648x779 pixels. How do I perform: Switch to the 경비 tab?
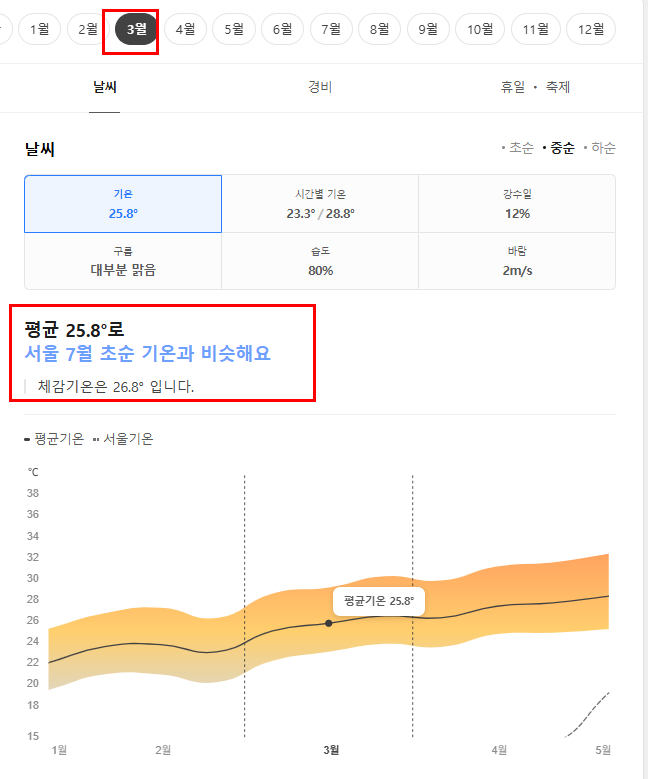coord(320,87)
